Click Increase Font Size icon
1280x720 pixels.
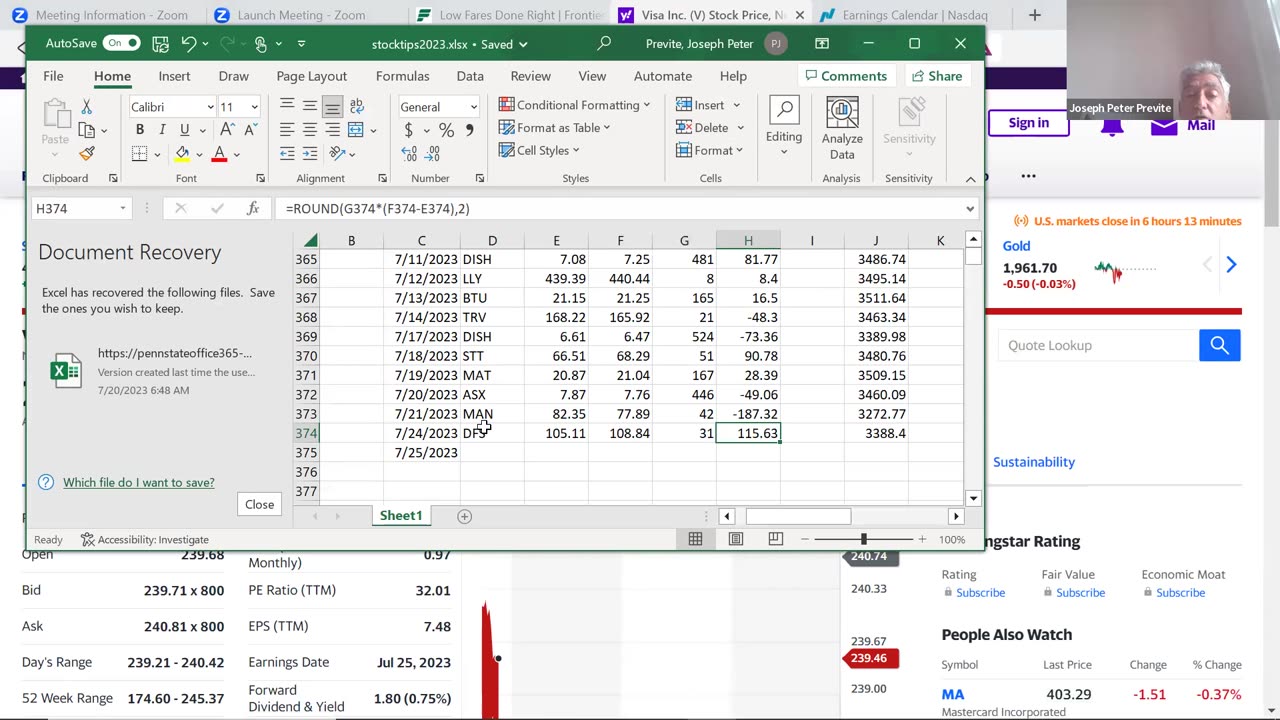point(227,130)
